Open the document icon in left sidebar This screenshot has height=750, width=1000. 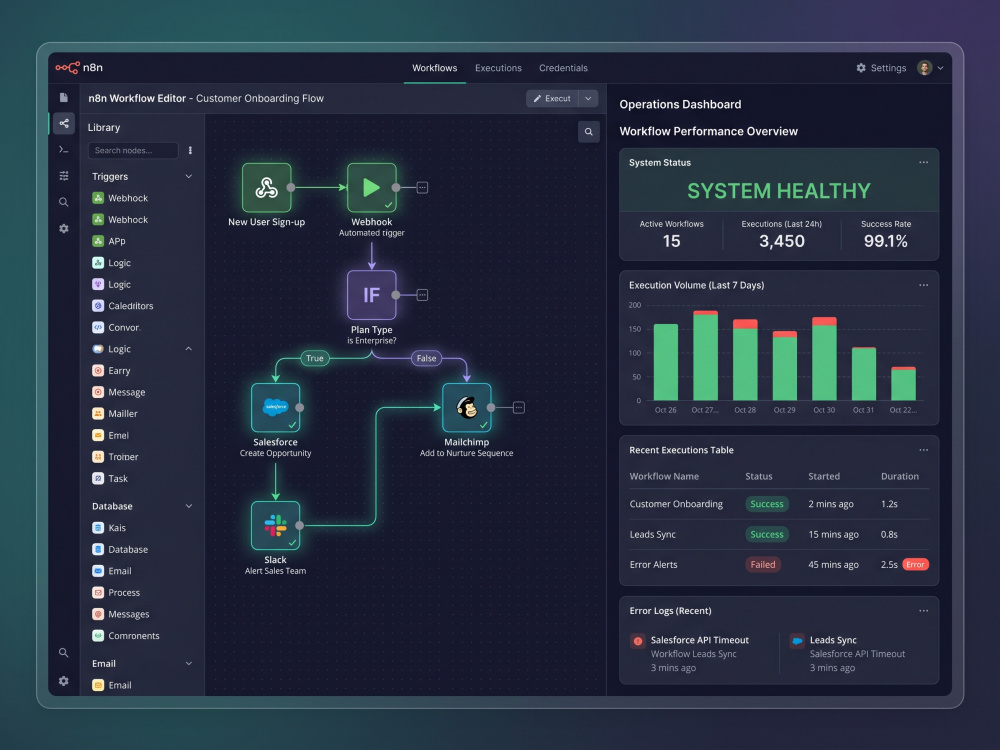click(x=64, y=98)
